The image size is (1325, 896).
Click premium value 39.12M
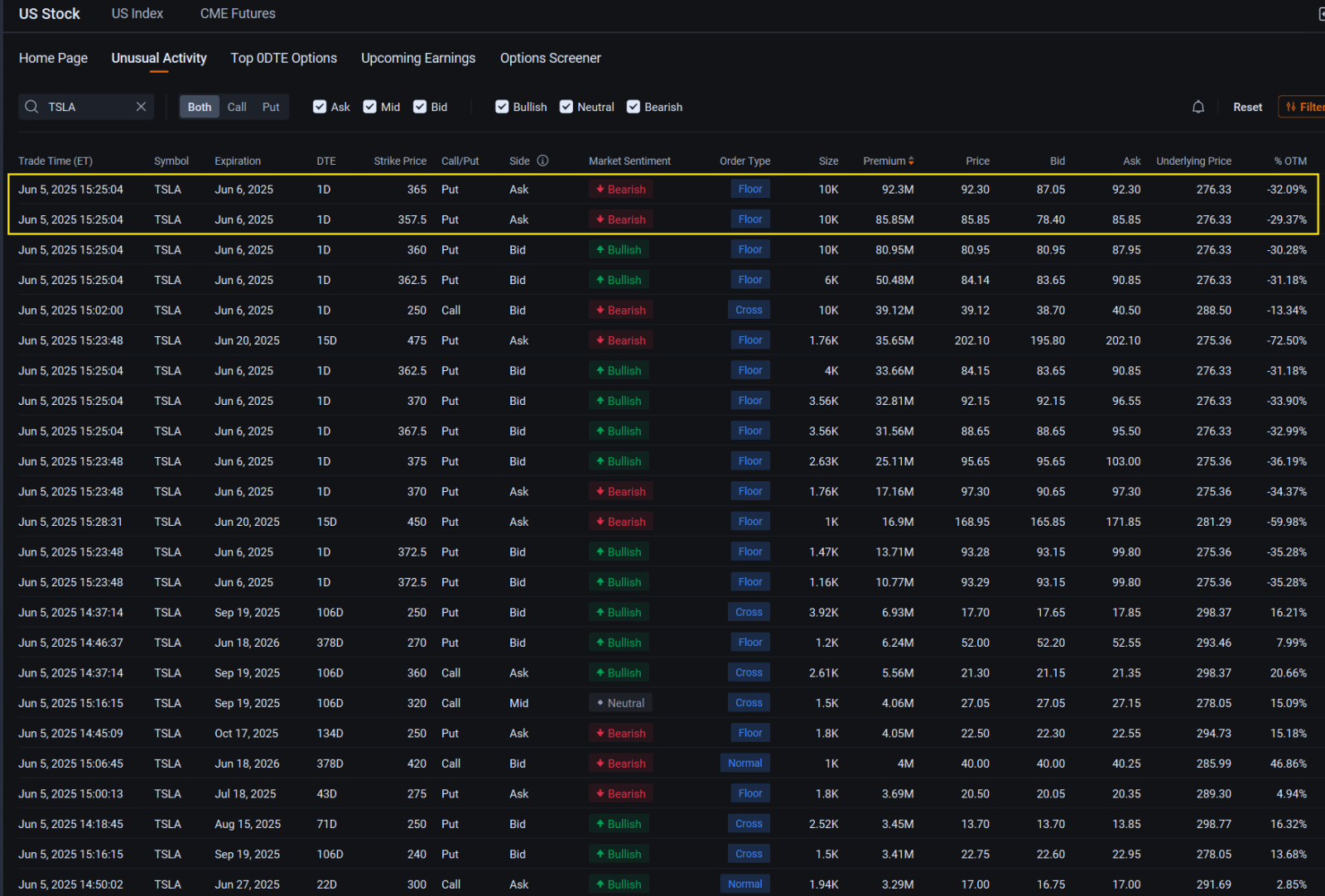click(x=894, y=311)
